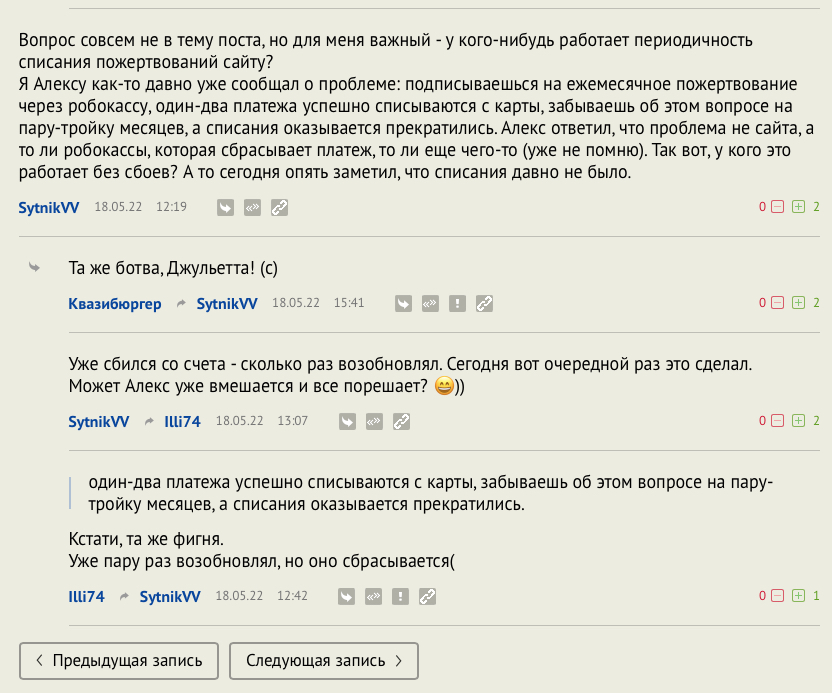The width and height of the screenshot is (832, 693).
Task: Click the 15:41 timestamp on Квазибюргер's comment
Action: [x=348, y=303]
